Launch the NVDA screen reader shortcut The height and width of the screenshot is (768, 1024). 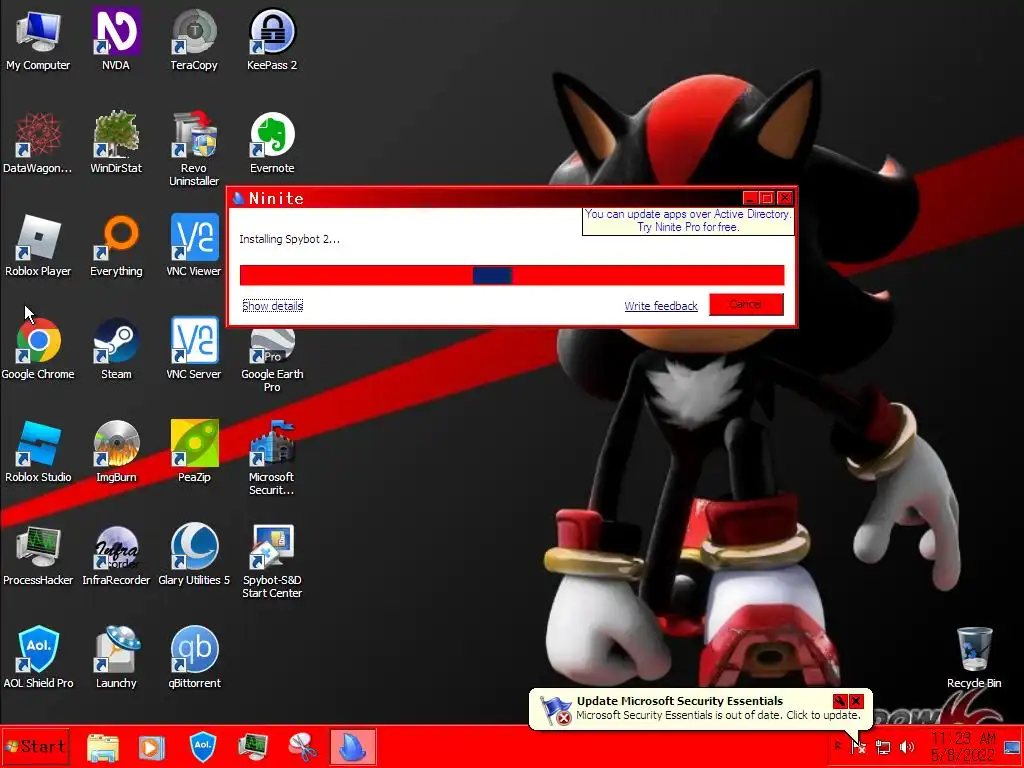[116, 39]
